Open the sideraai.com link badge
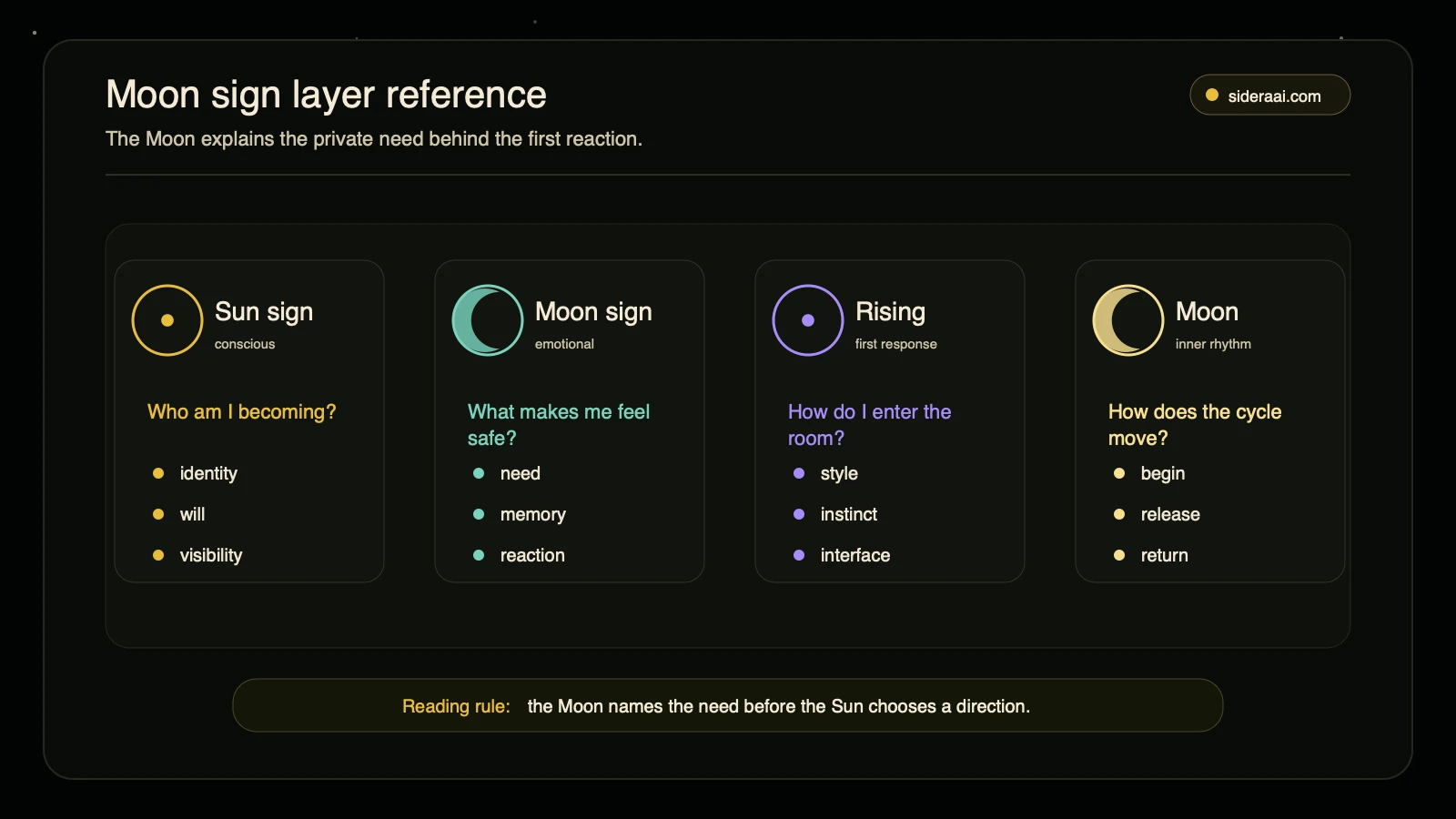Image resolution: width=1456 pixels, height=819 pixels. pos(1269,95)
